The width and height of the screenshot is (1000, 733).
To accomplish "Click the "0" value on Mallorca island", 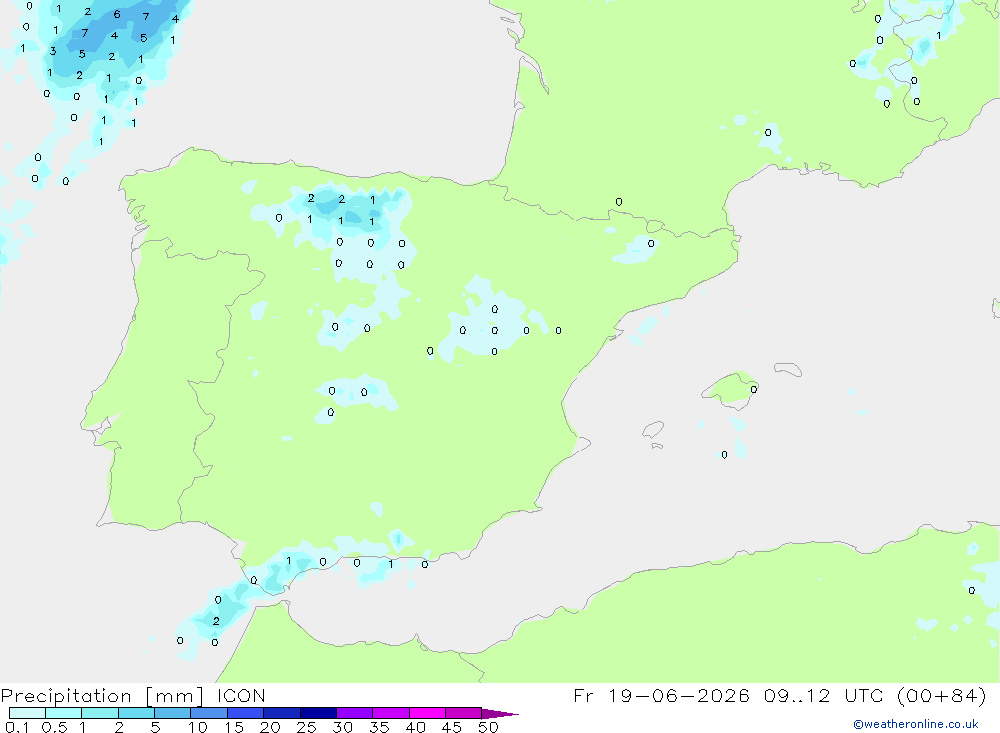I will click(754, 389).
